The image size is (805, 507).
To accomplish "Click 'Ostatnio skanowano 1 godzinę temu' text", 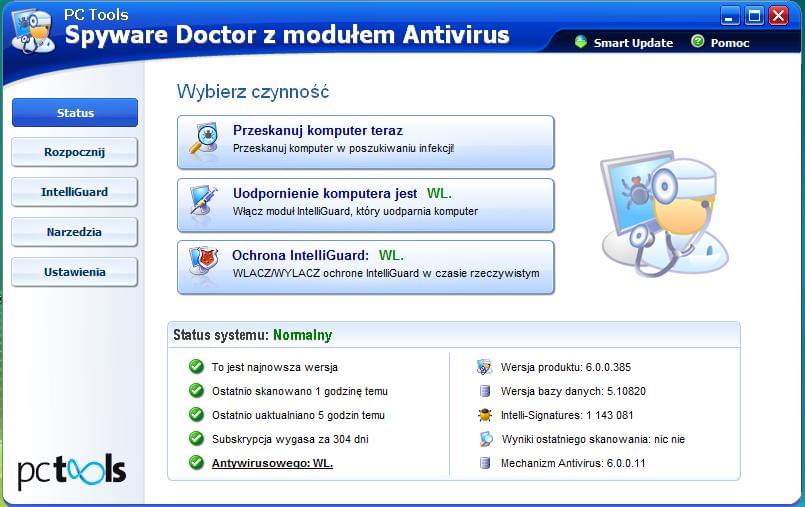I will tap(300, 391).
